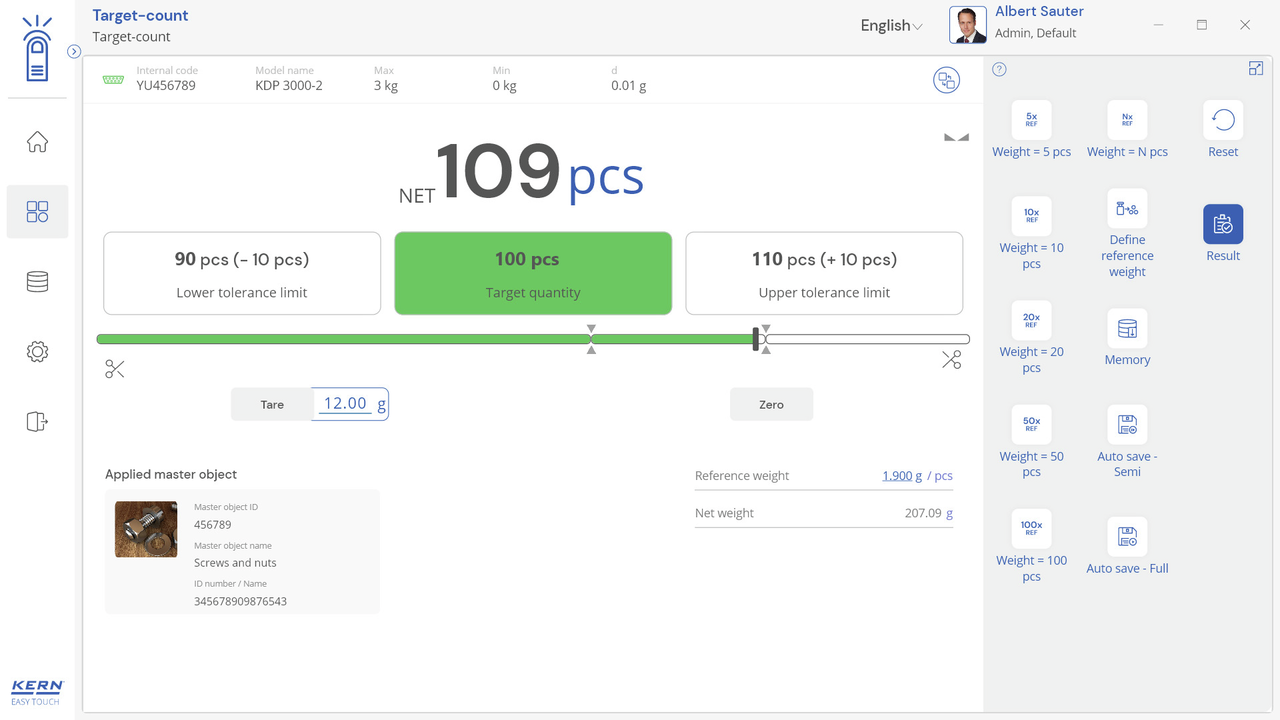Open the Memory database icon
Image resolution: width=1280 pixels, height=720 pixels.
coord(1127,329)
